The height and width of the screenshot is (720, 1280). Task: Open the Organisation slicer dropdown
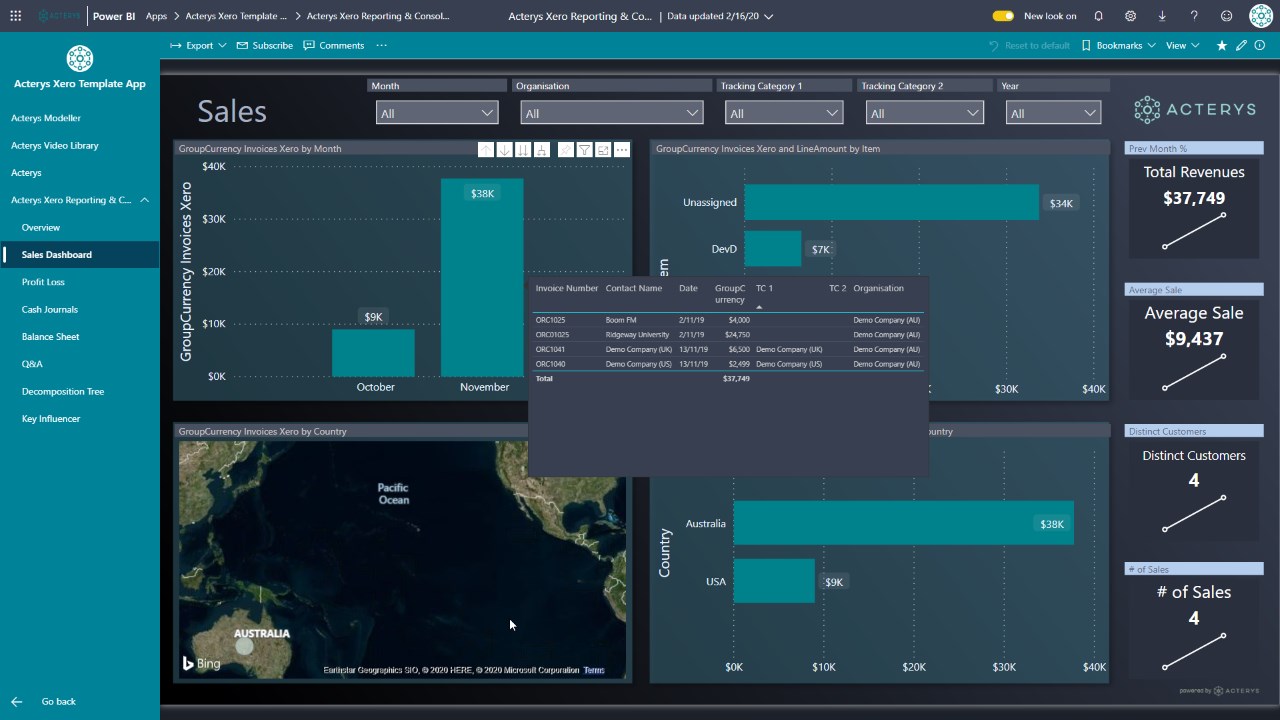[611, 113]
